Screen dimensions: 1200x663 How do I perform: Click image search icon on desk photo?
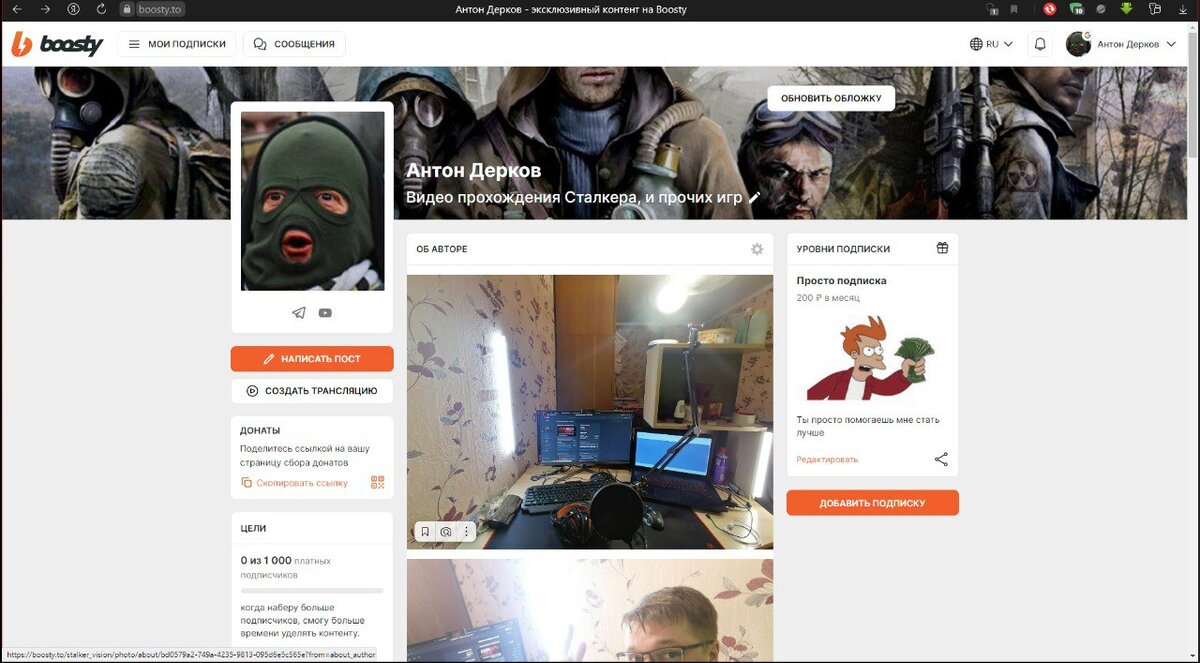(x=446, y=532)
